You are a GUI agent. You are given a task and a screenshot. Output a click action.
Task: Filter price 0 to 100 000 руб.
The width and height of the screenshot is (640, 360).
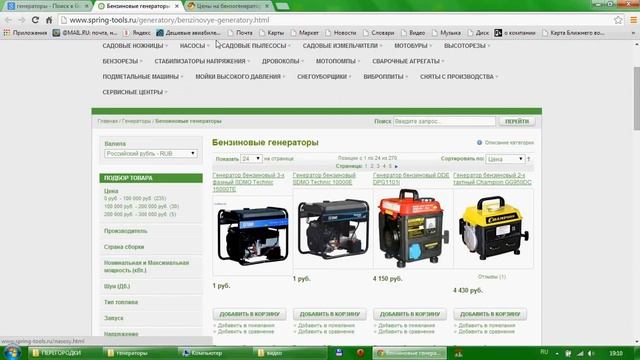click(x=135, y=198)
